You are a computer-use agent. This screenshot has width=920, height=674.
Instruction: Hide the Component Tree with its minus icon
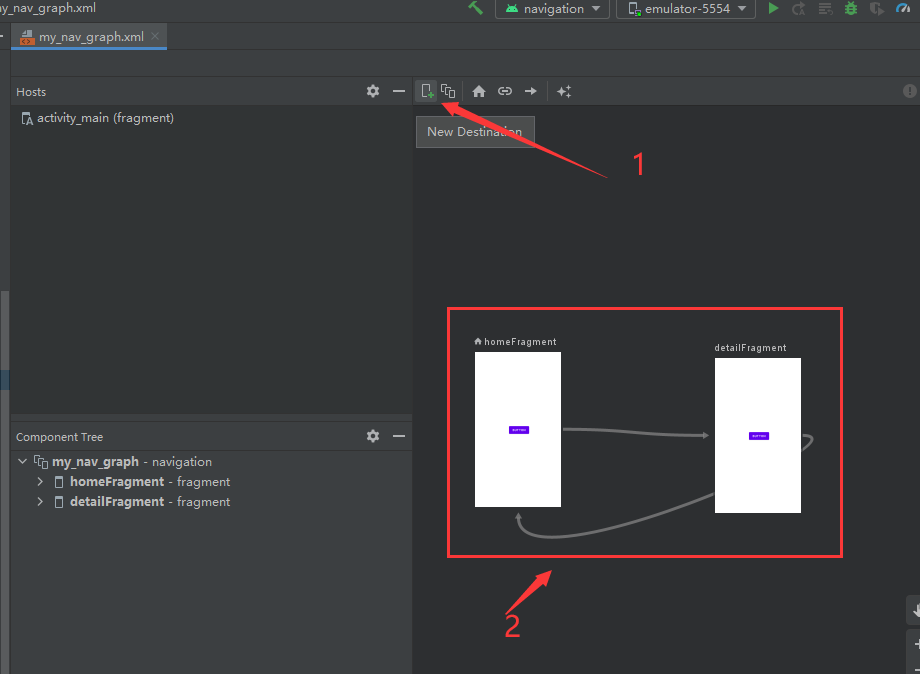click(x=399, y=436)
